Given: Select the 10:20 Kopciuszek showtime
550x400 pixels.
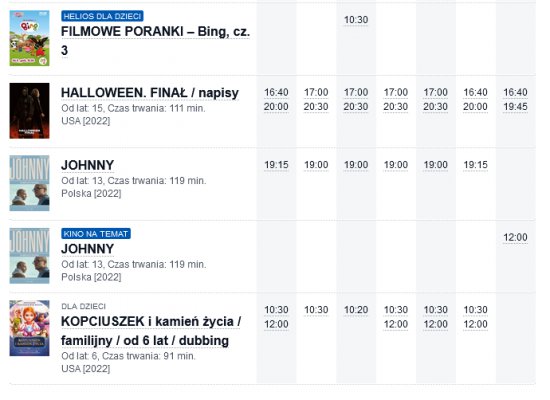Looking at the screenshot, I should coord(356,310).
